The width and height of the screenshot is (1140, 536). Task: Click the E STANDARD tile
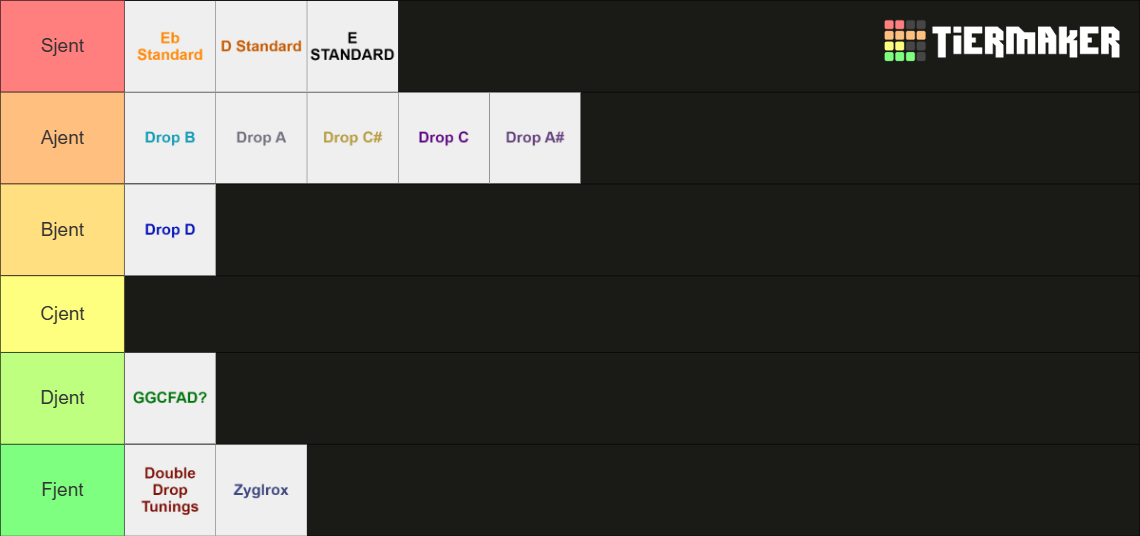click(x=353, y=47)
